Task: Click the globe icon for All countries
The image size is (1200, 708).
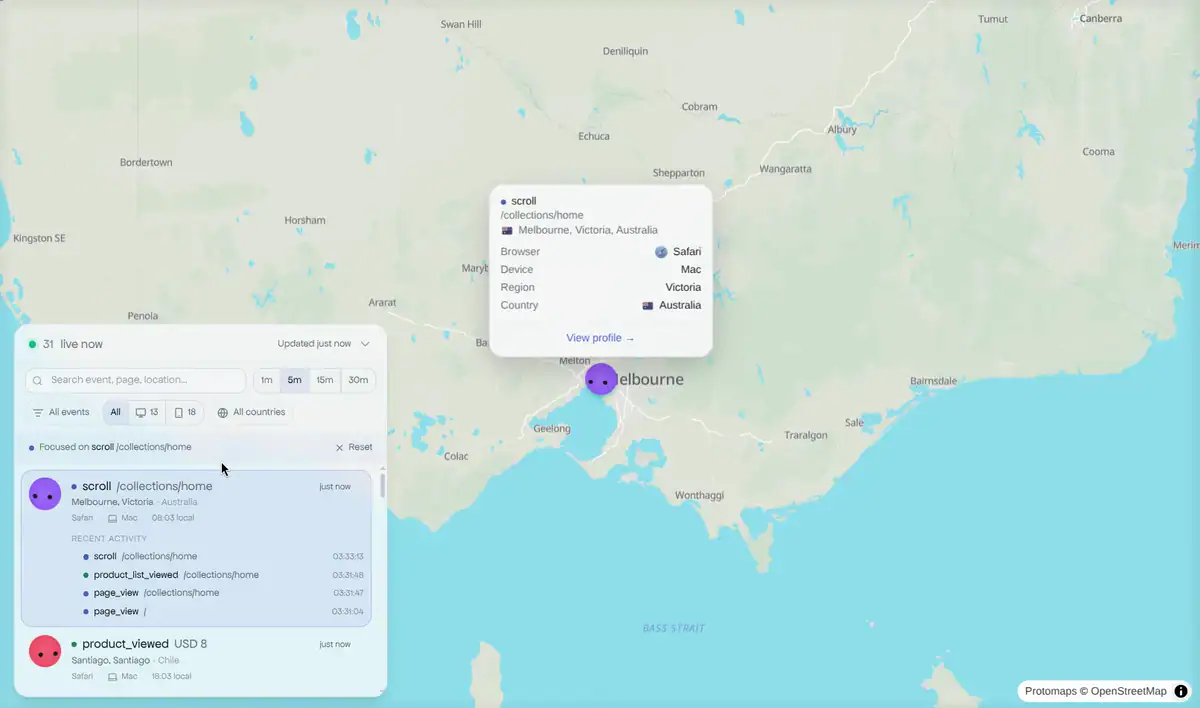Action: 223,412
